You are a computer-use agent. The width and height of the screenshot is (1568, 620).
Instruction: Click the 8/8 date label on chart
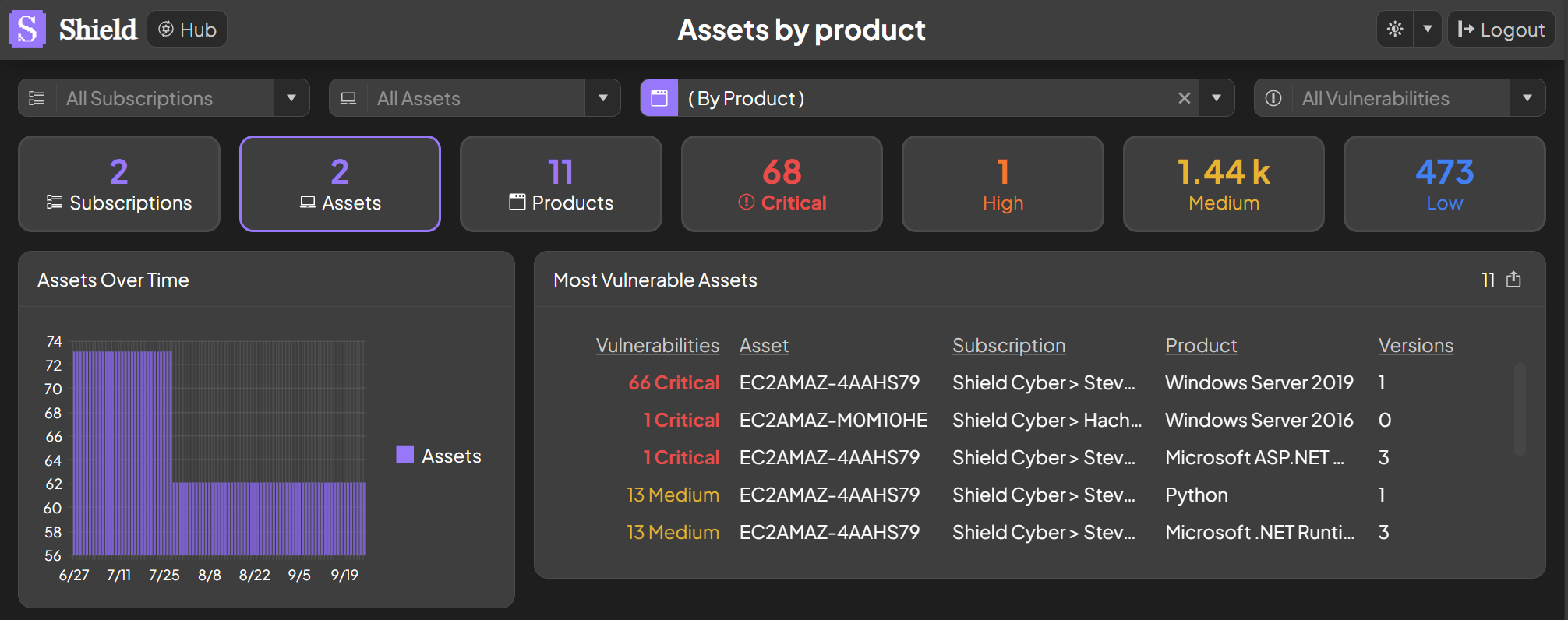coord(209,575)
